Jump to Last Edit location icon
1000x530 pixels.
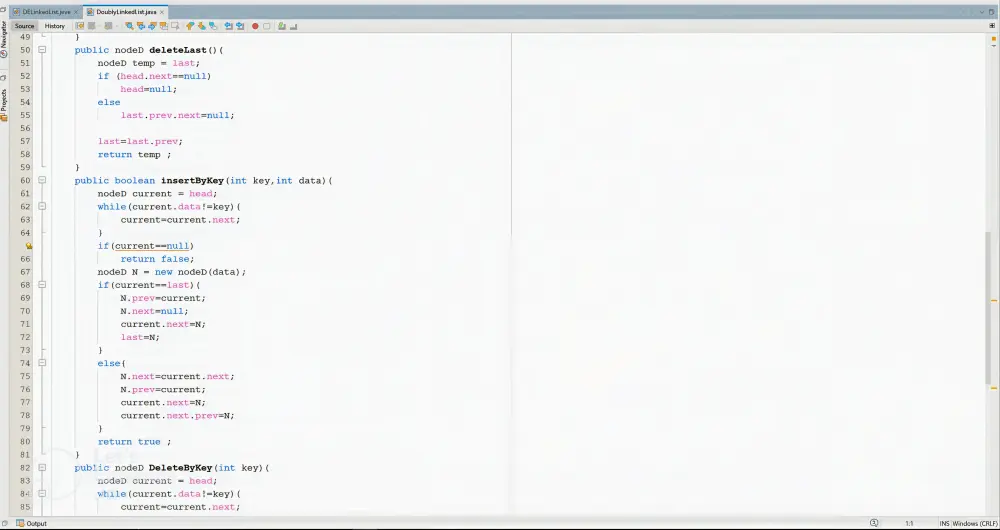80,26
